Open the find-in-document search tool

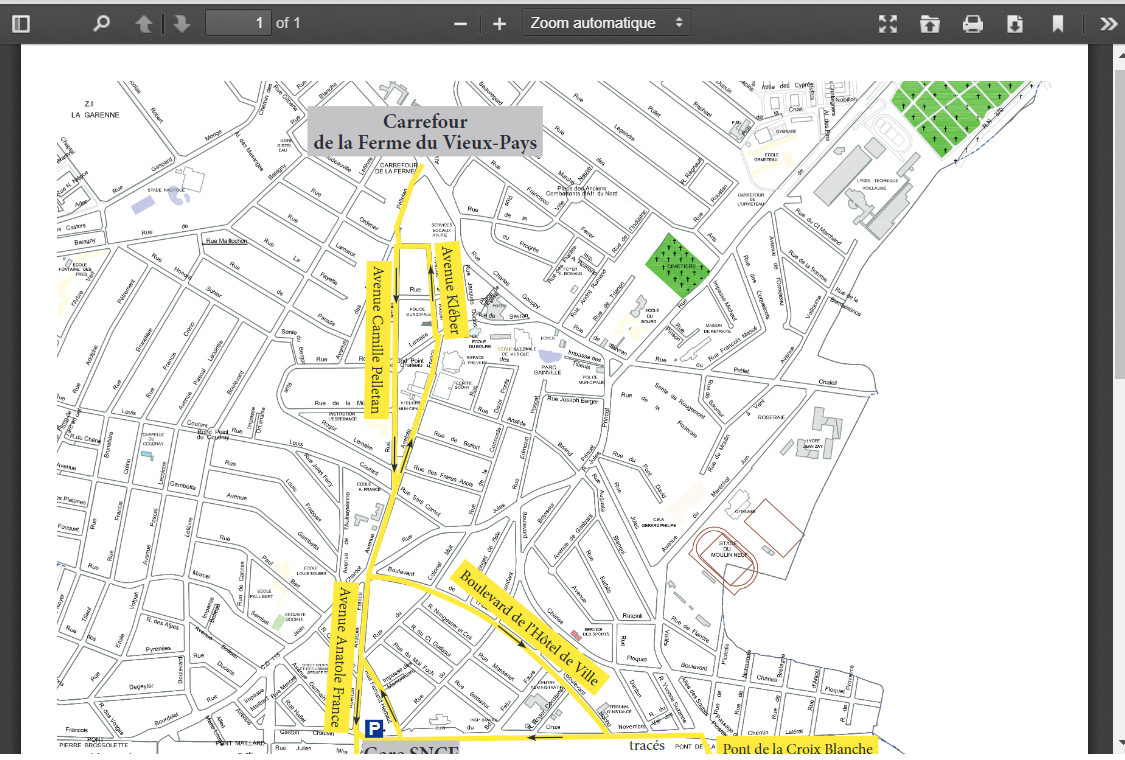[x=100, y=23]
